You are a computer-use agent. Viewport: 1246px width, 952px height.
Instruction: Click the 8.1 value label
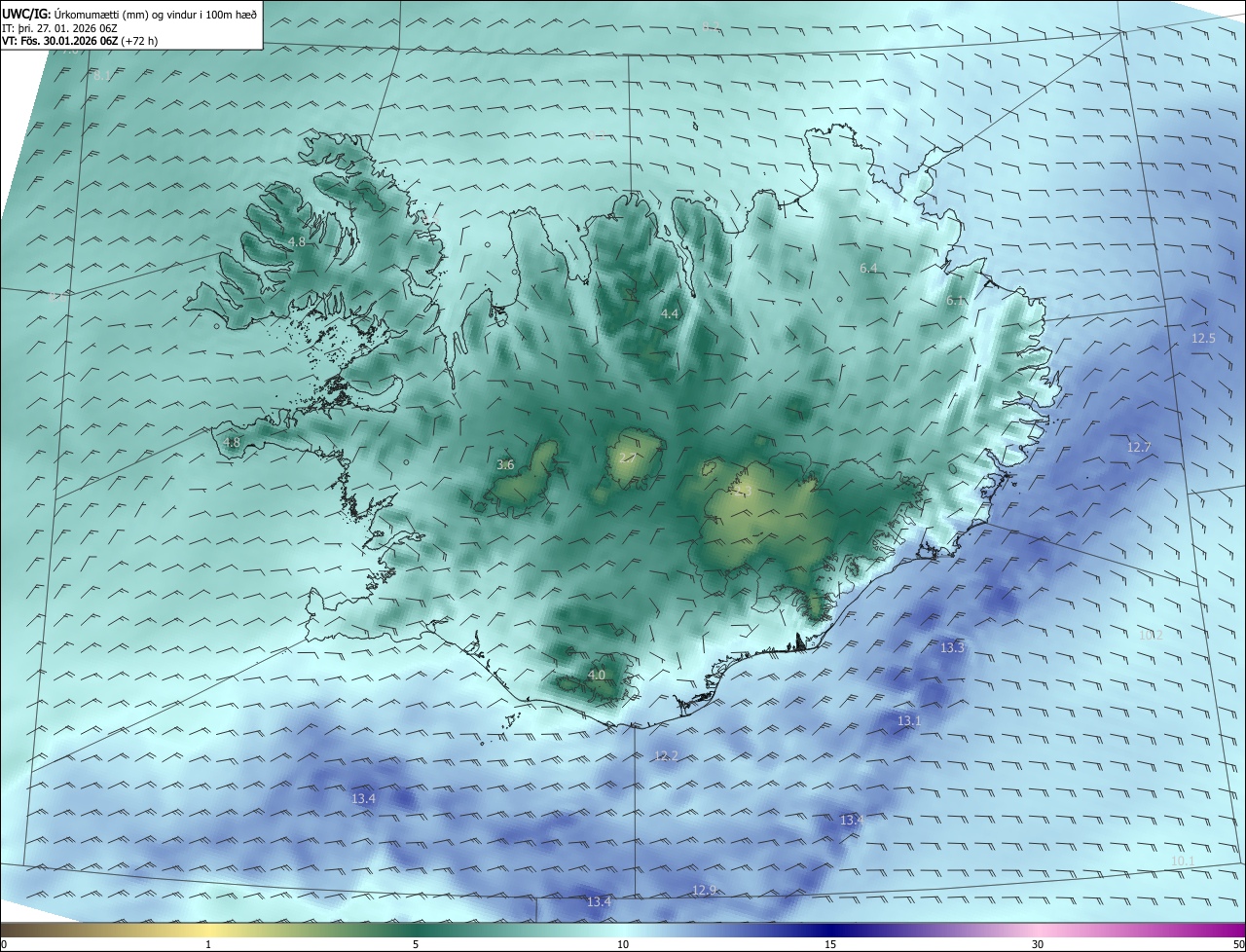click(x=102, y=75)
